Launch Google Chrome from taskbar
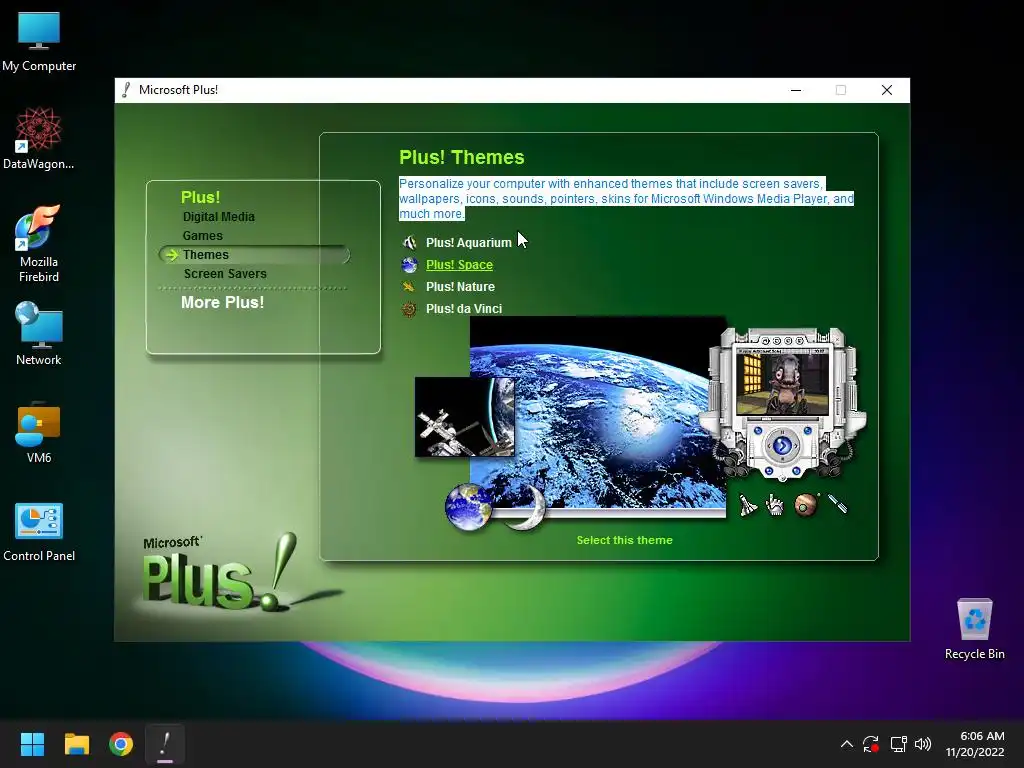1024x768 pixels. [x=121, y=744]
